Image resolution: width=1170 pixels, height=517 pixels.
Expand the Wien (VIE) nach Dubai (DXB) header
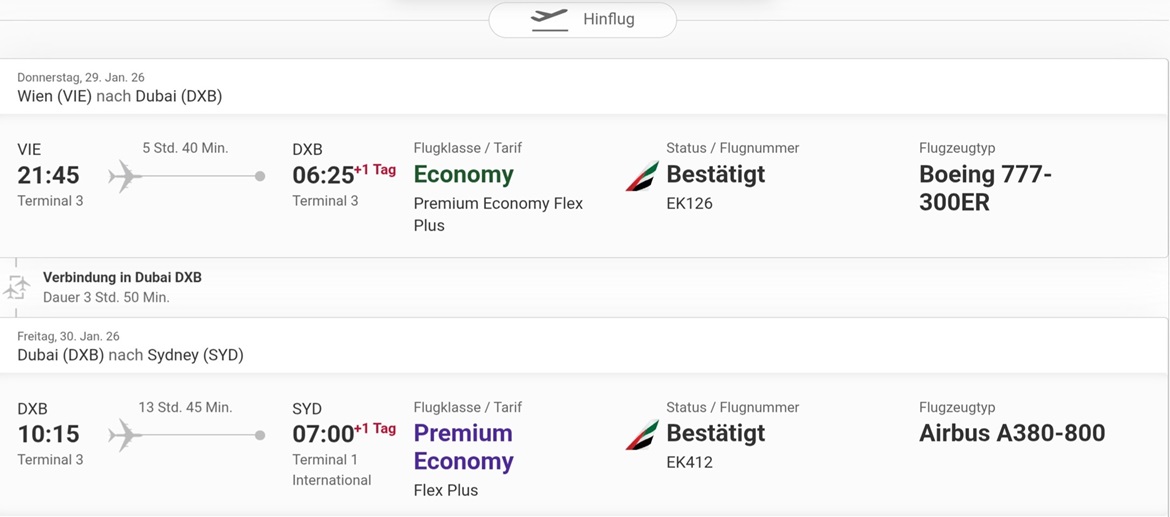(x=119, y=96)
